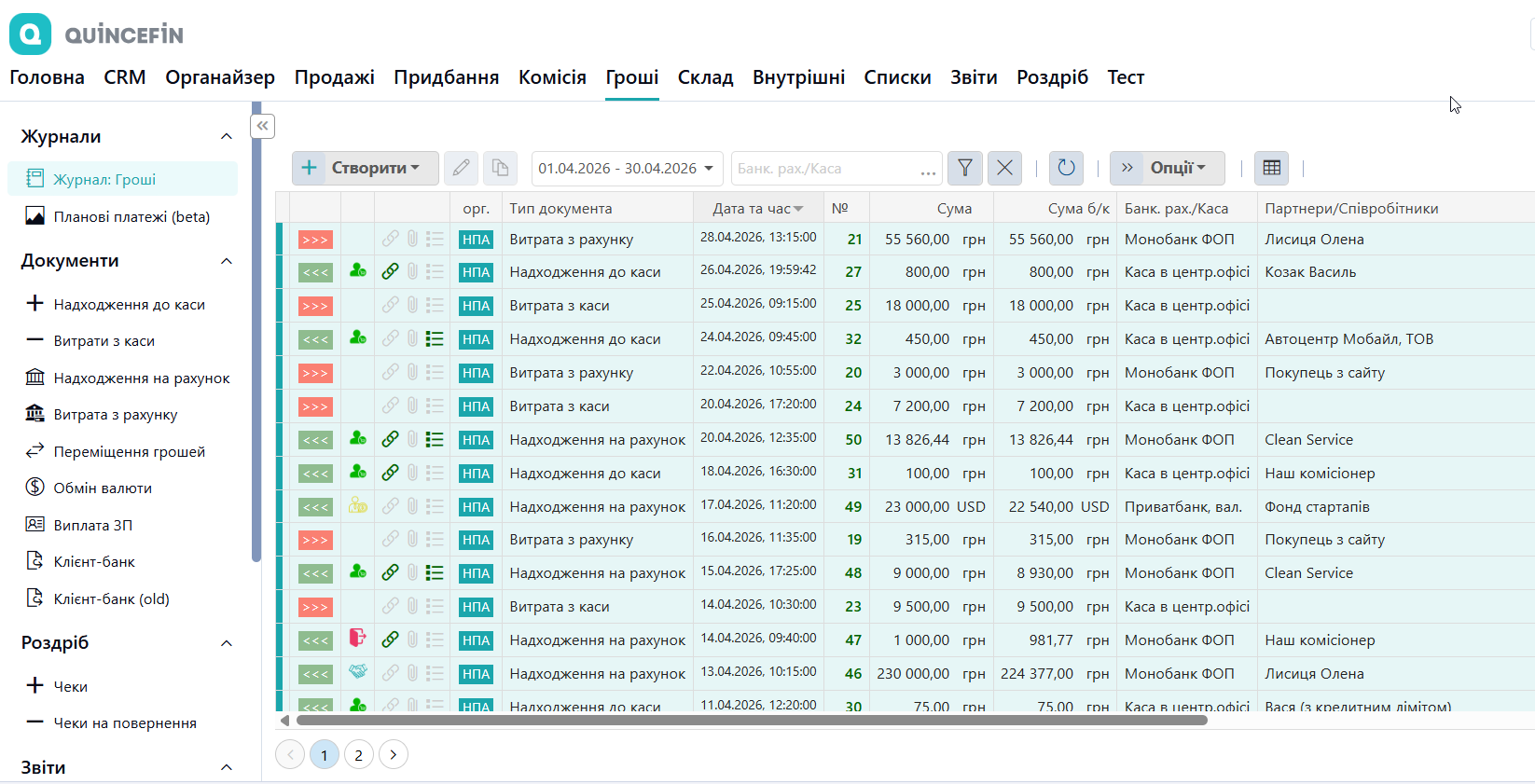Image resolution: width=1535 pixels, height=784 pixels.
Task: Open Клієнт-банк in sidebar
Action: click(x=80, y=561)
